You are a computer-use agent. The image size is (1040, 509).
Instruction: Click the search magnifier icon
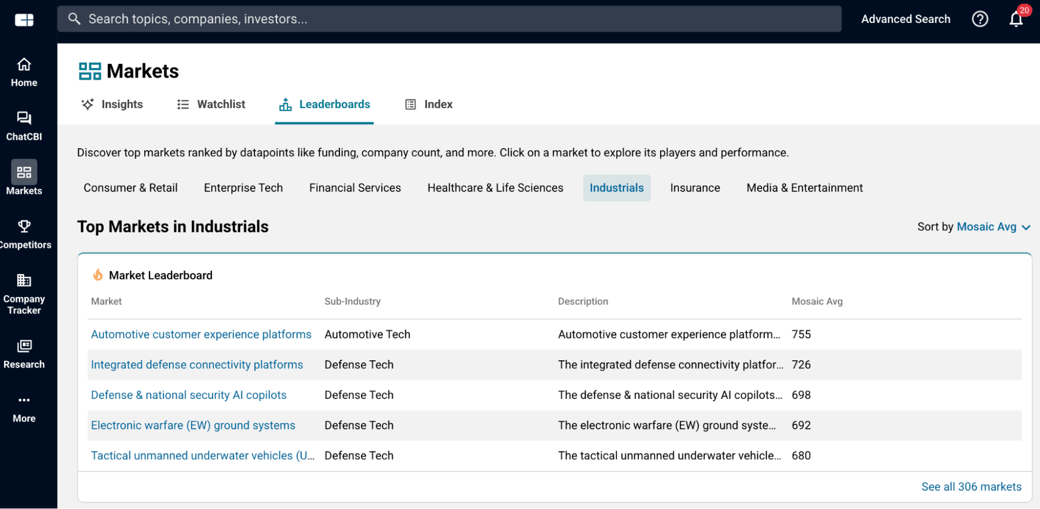point(74,19)
